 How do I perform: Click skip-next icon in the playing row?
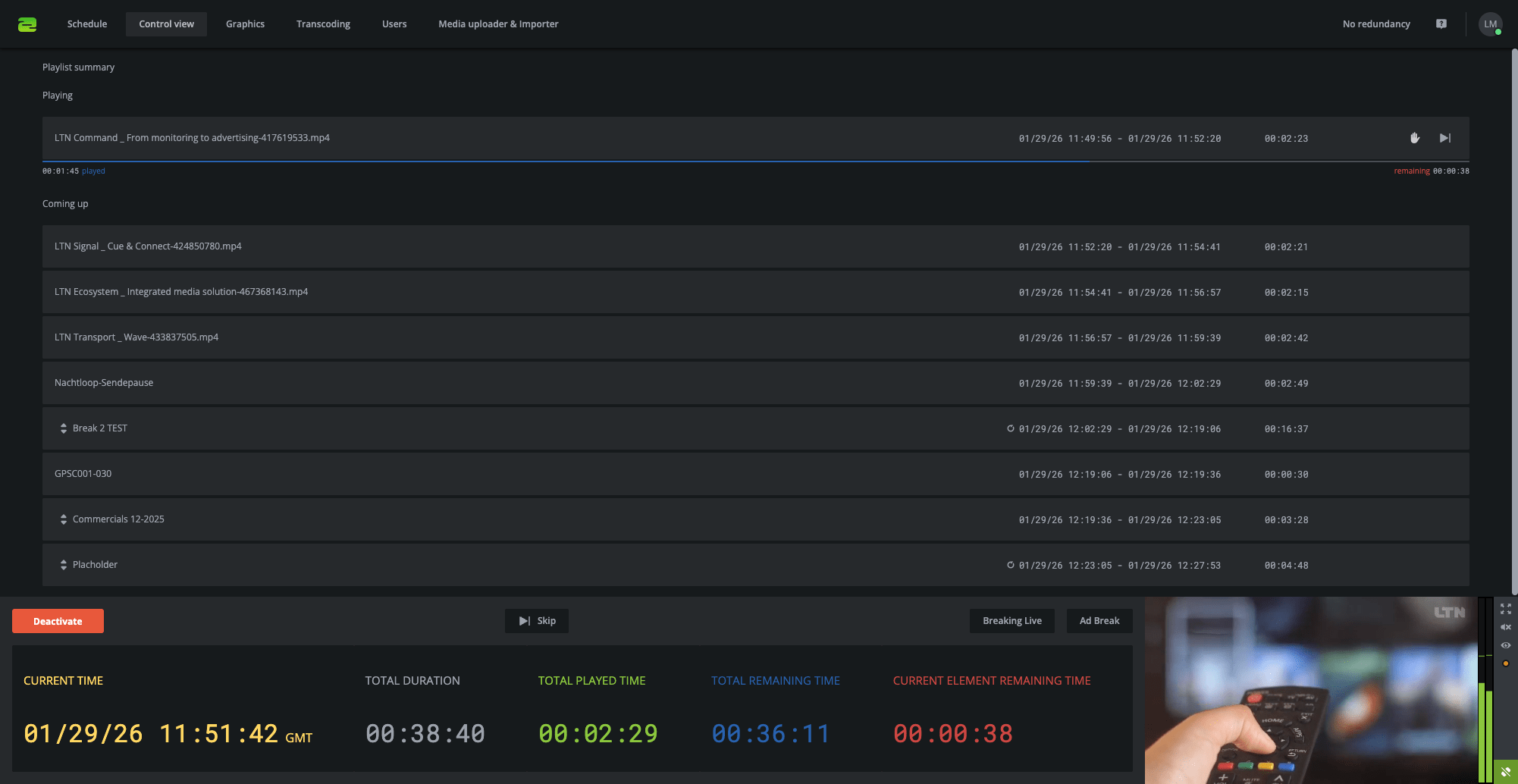[1445, 138]
